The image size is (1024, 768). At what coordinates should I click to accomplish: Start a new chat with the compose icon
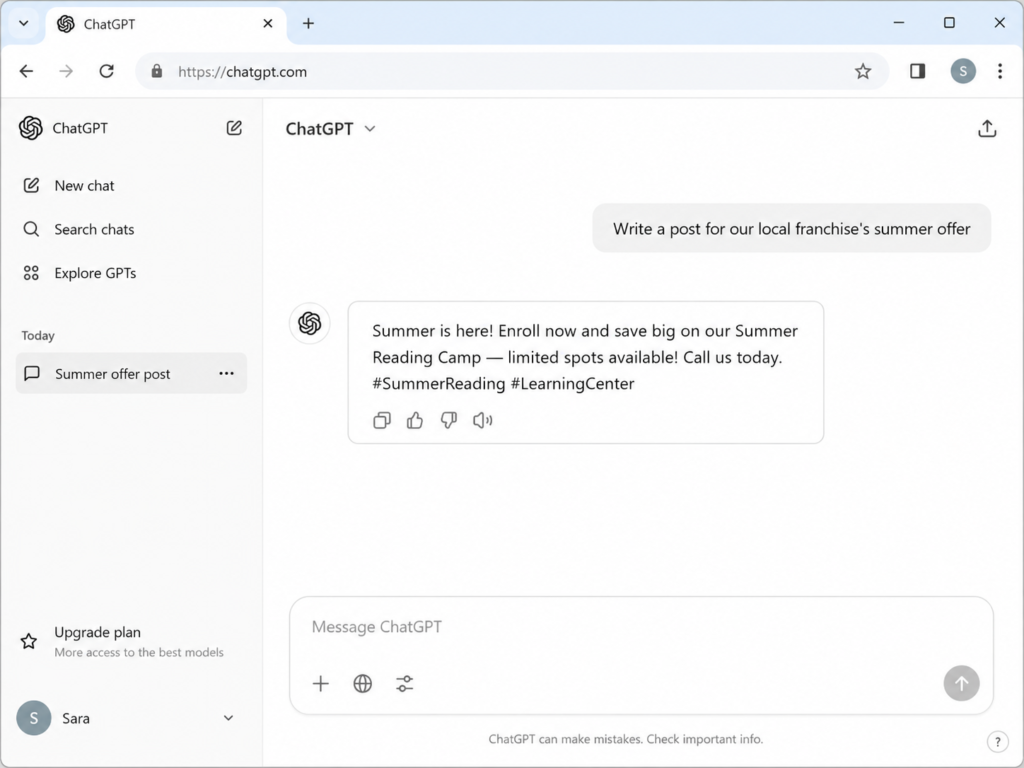pyautogui.click(x=234, y=128)
